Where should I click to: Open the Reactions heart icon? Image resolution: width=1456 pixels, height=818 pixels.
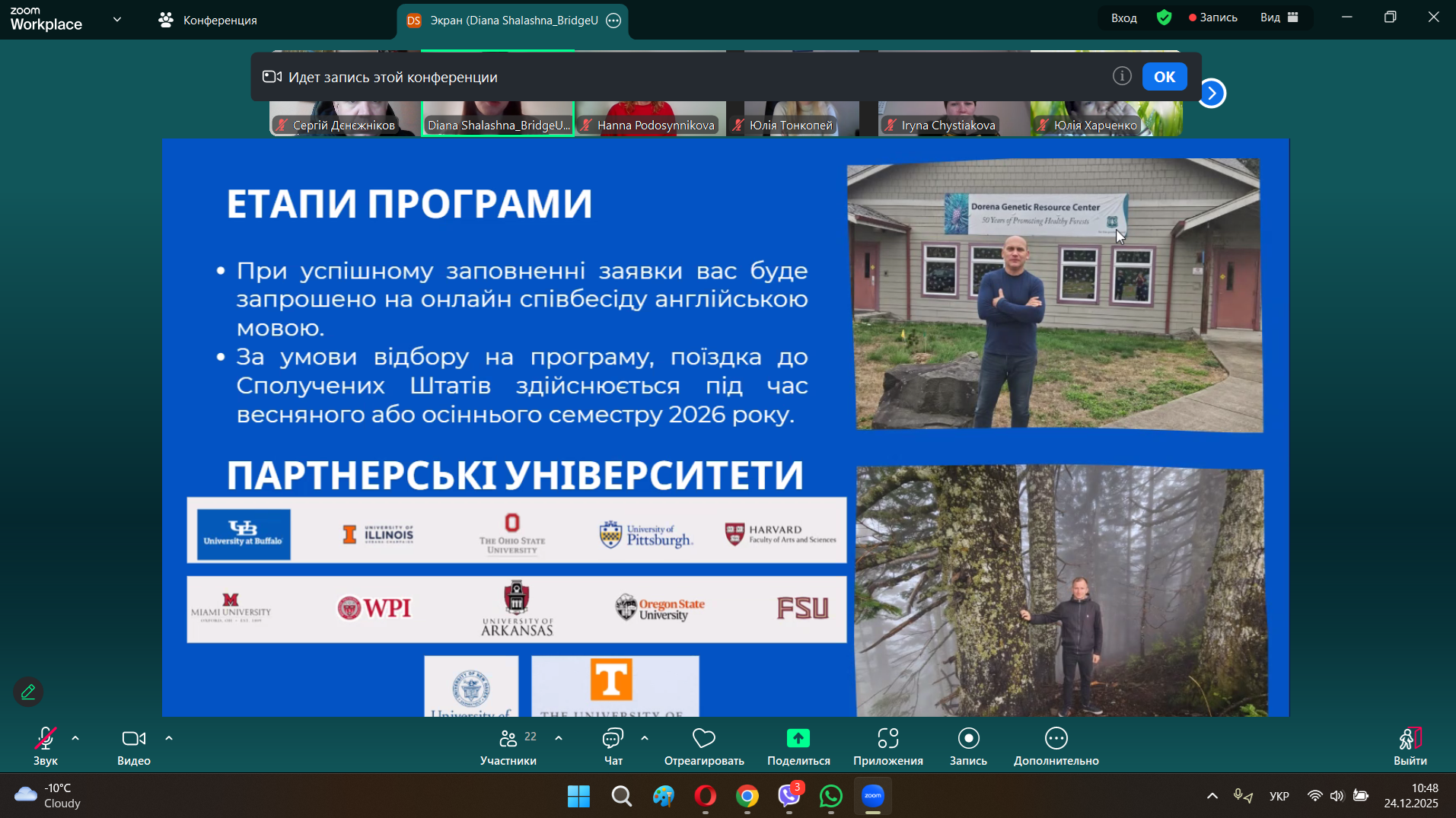[703, 739]
